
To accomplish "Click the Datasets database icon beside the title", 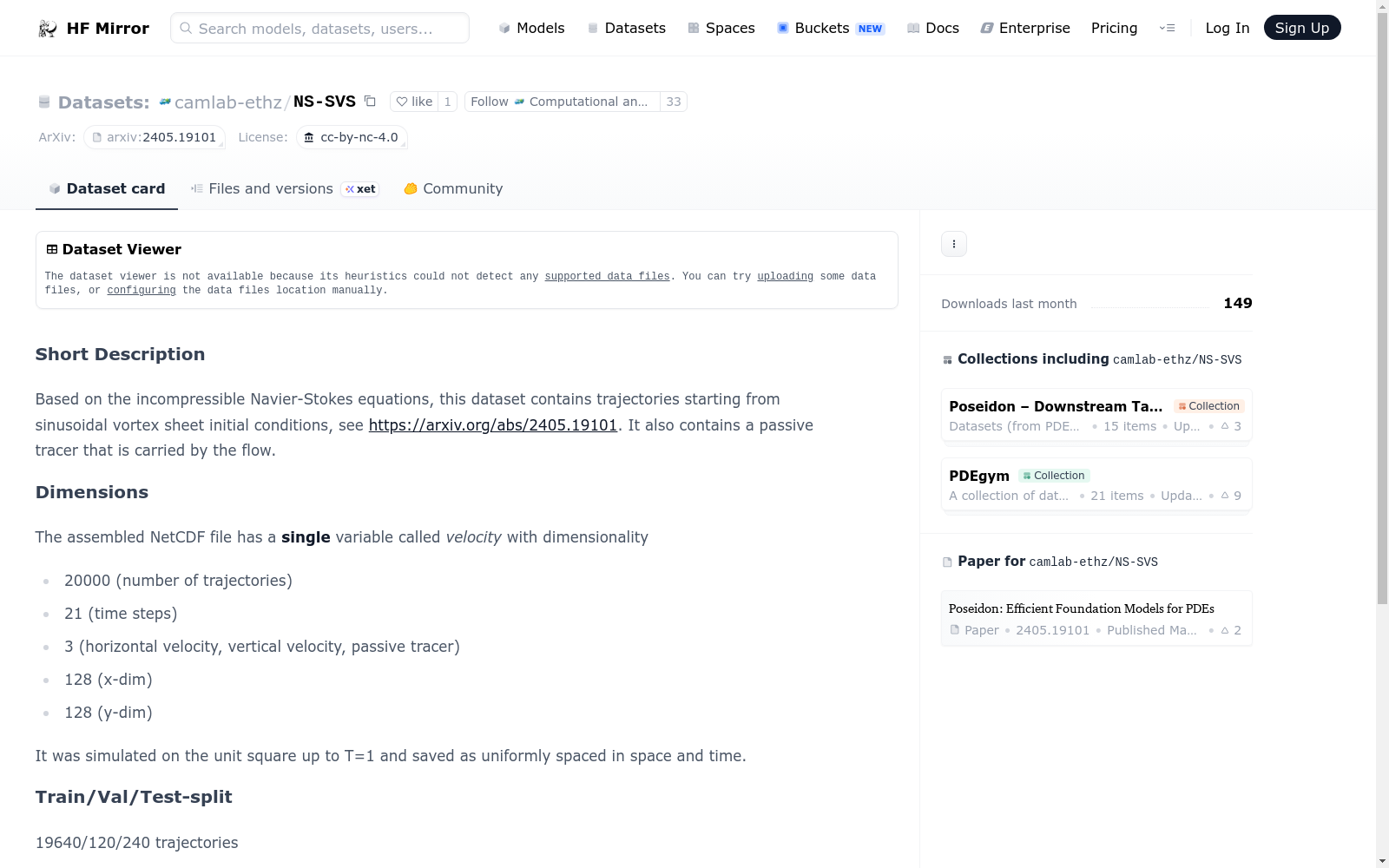I will (44, 102).
